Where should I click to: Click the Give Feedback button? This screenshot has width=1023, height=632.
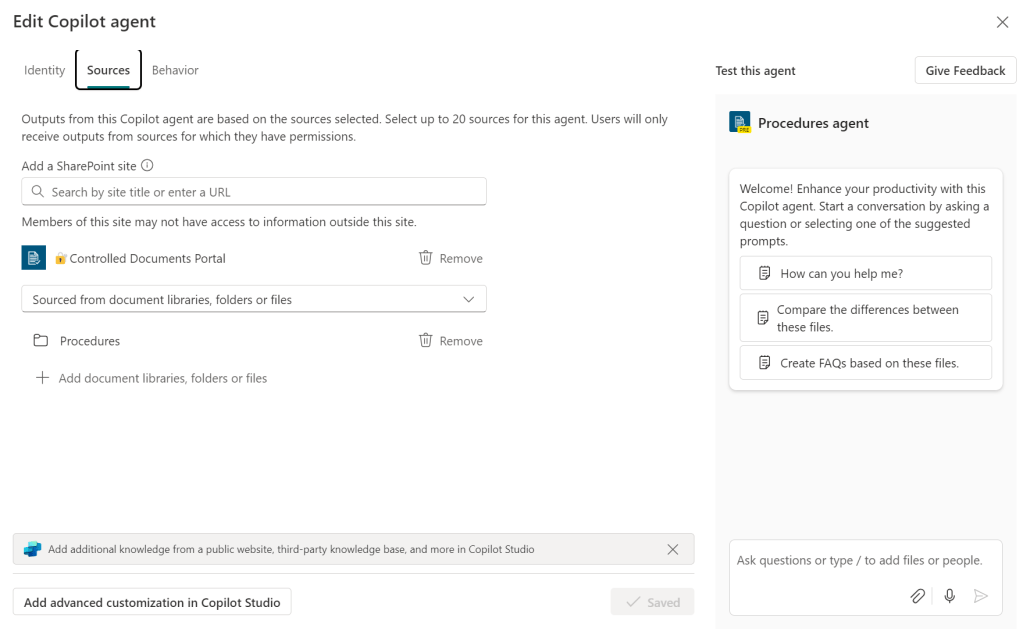click(965, 71)
